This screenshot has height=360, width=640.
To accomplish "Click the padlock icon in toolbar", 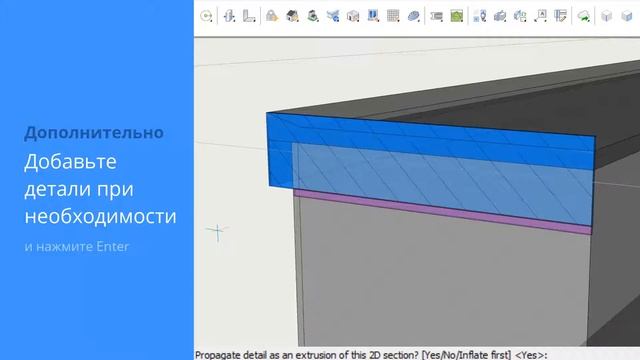I will (272, 16).
